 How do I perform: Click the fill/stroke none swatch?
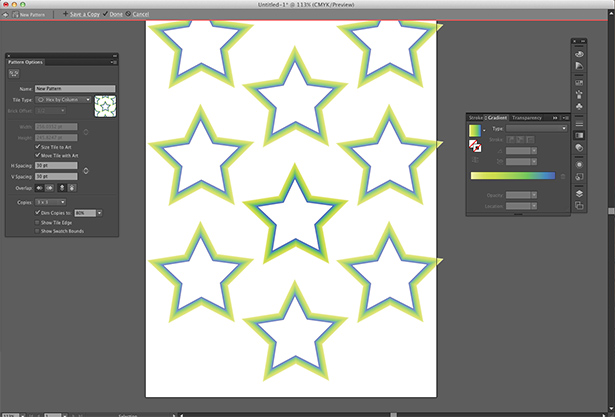[475, 146]
